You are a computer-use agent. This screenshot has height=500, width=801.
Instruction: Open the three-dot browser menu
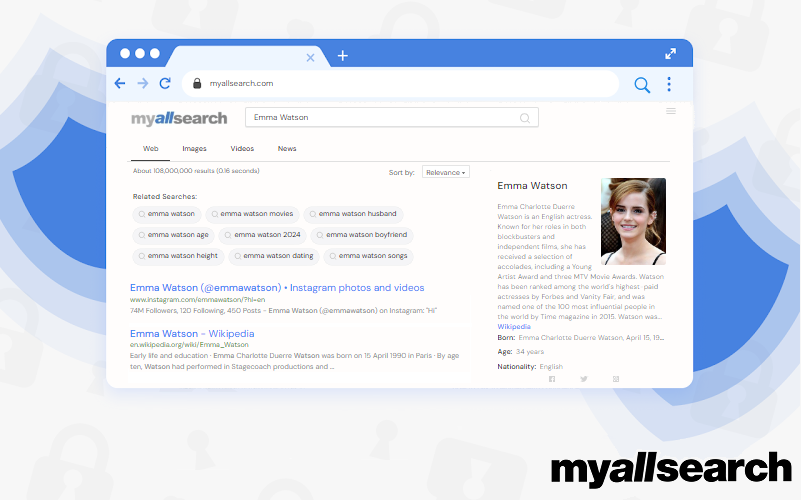tap(669, 84)
